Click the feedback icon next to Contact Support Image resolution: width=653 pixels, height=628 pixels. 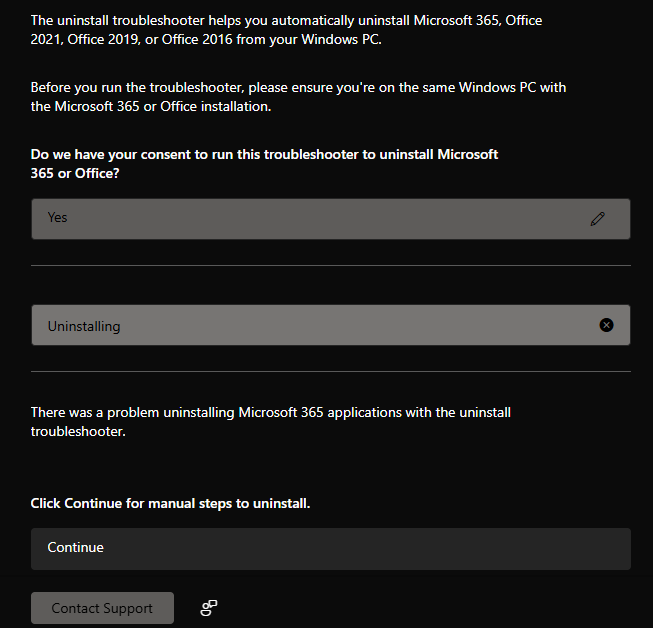click(209, 608)
